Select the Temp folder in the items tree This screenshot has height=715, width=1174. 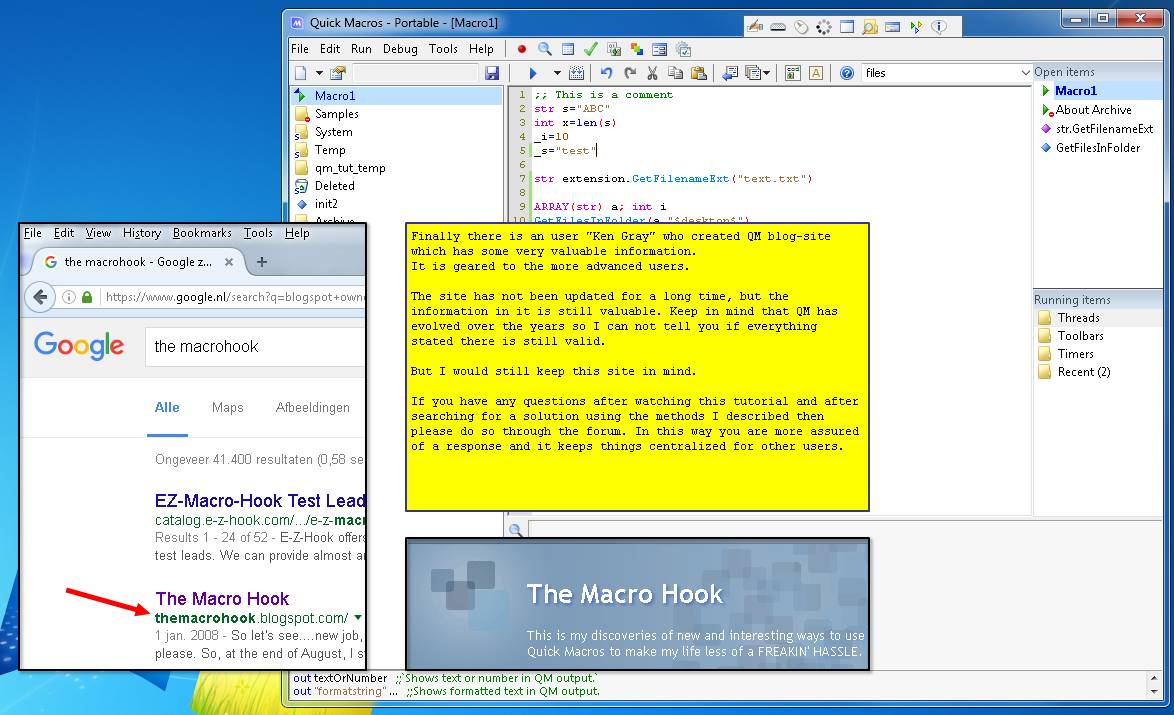coord(329,150)
